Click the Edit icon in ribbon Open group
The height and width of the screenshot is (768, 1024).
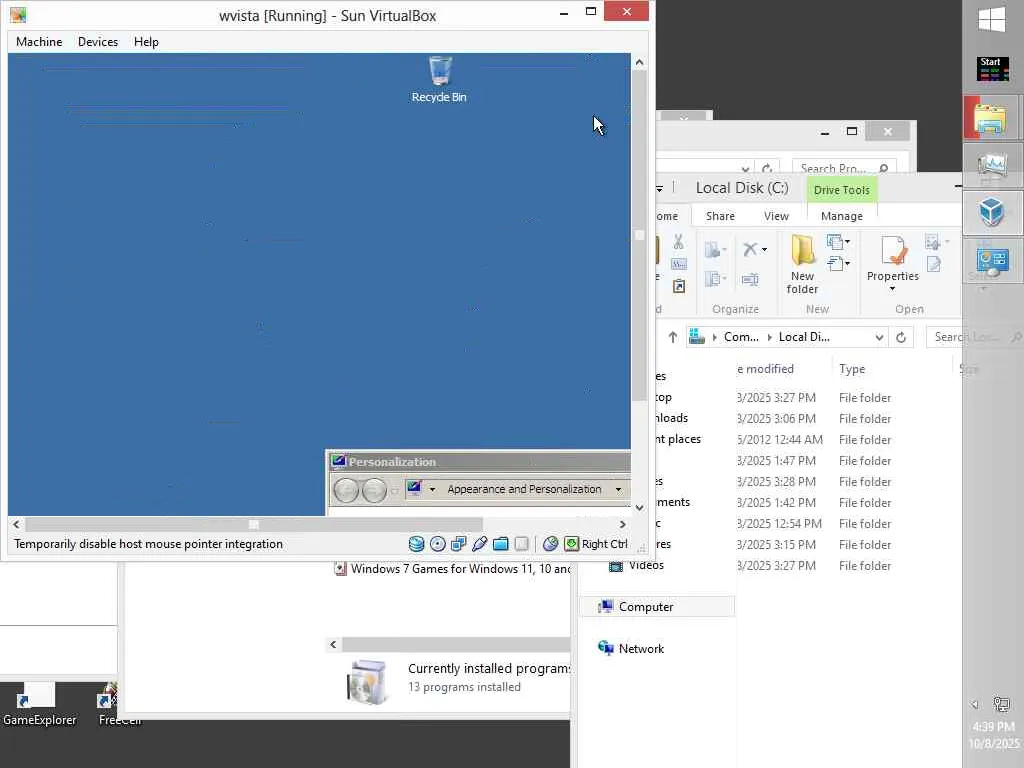pos(934,264)
